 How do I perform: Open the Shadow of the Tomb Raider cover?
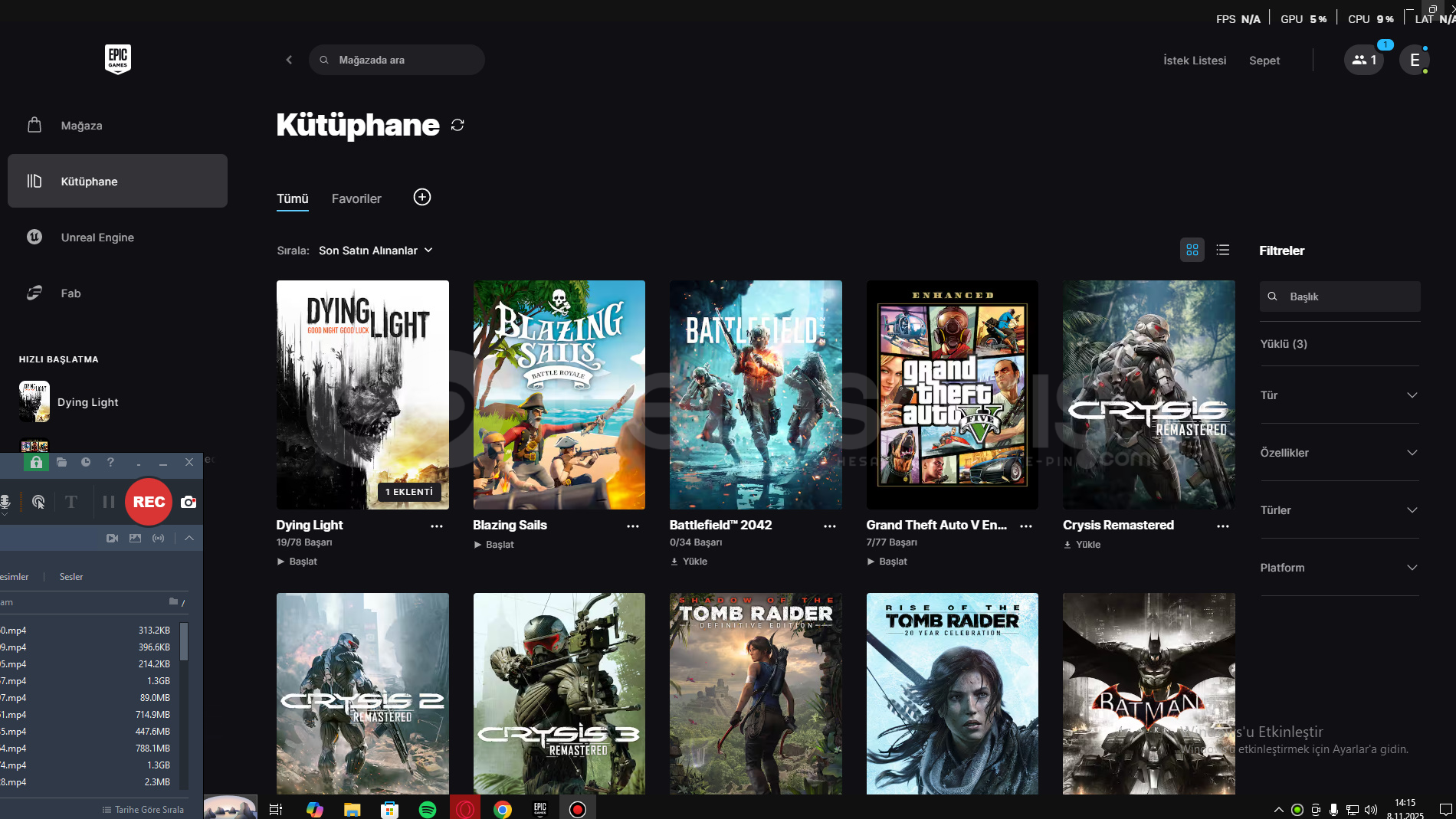tap(756, 693)
